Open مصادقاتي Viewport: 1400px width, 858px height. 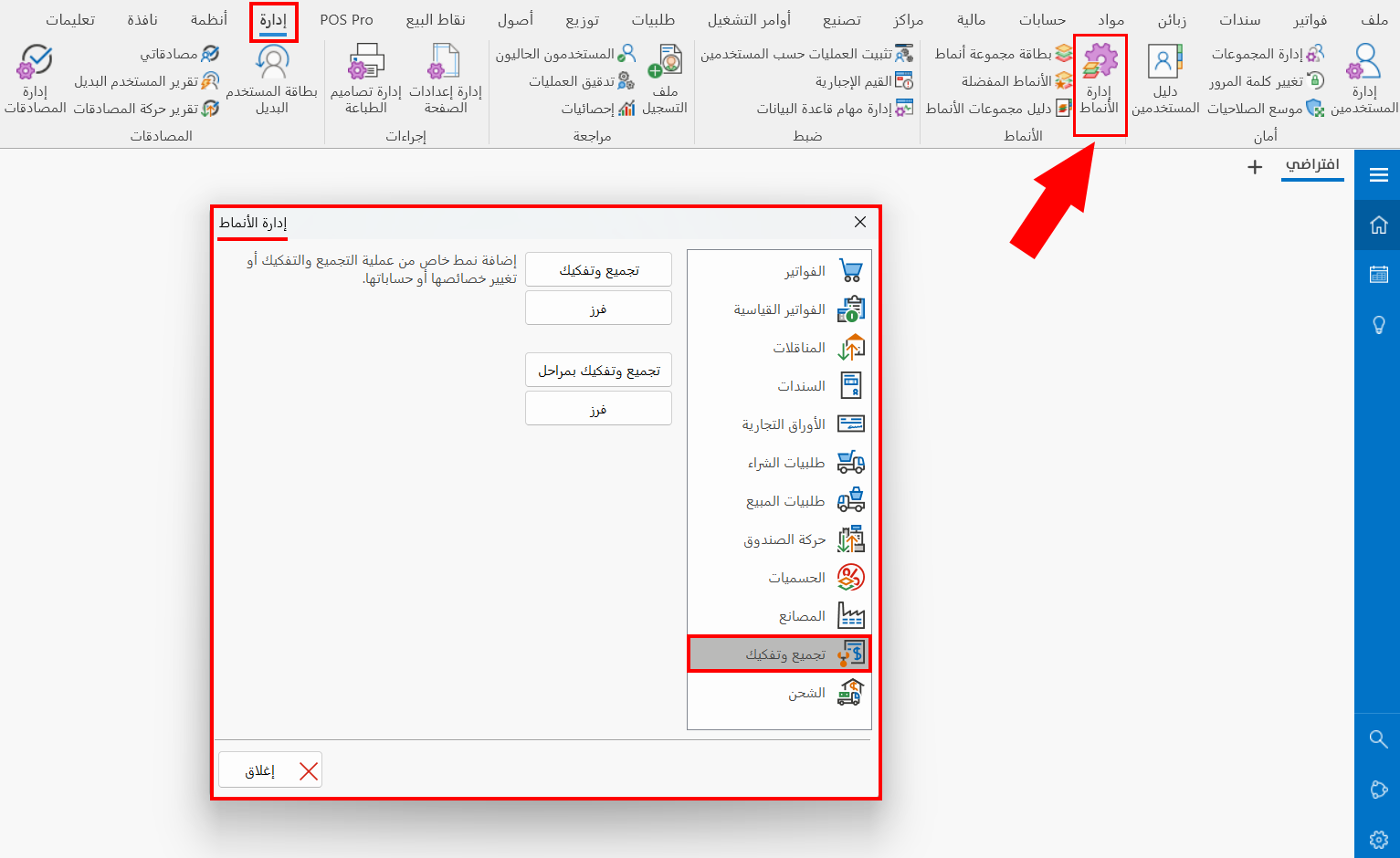coord(179,54)
